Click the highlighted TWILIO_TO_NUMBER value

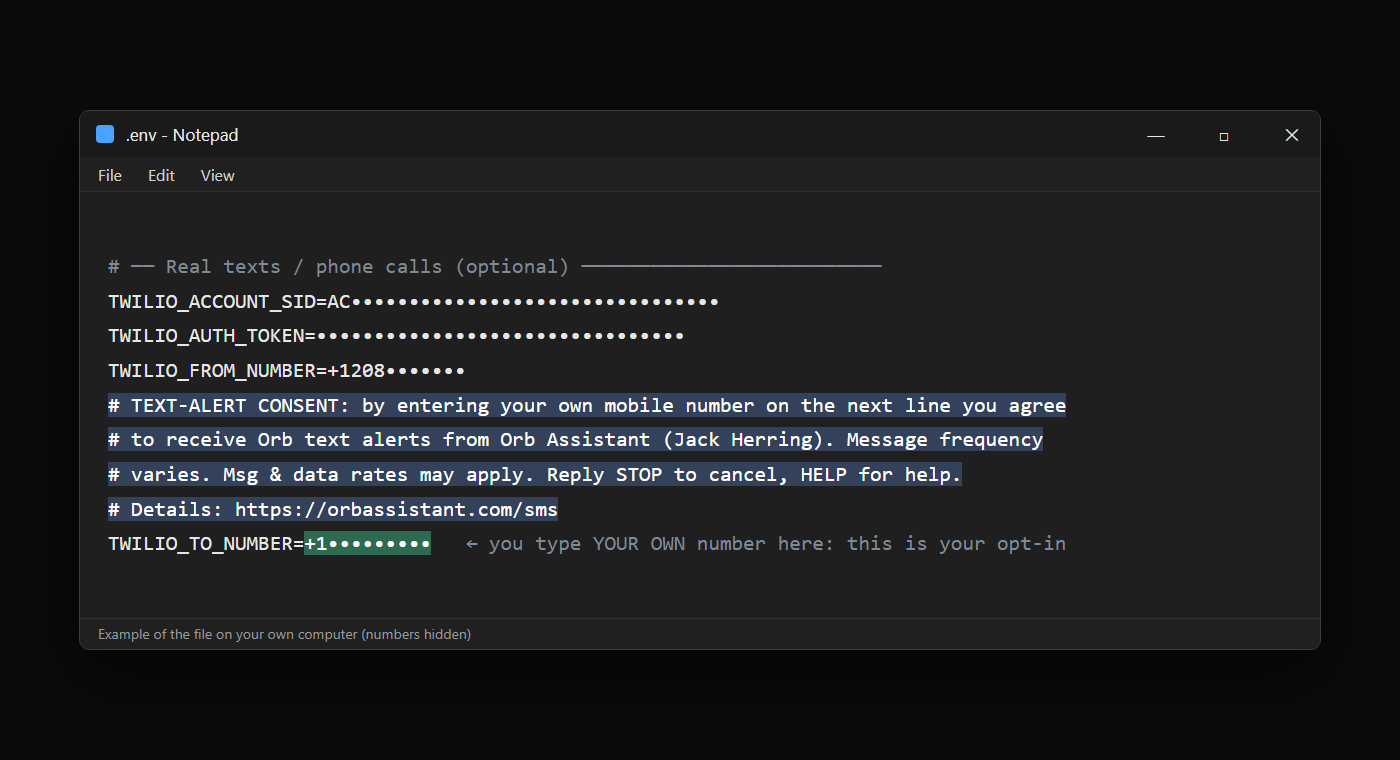click(368, 544)
